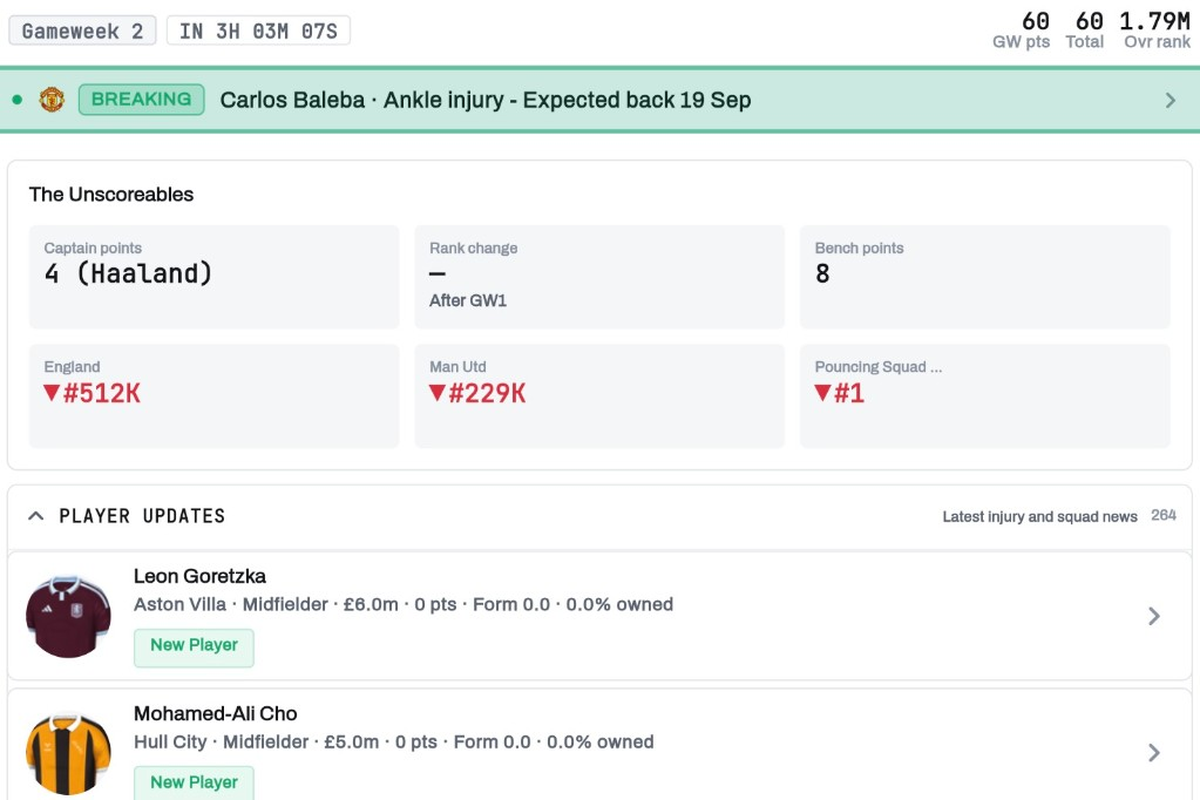
Task: Click Mohamed-Ali Cho's Hull City striped shirt
Action: [x=68, y=756]
